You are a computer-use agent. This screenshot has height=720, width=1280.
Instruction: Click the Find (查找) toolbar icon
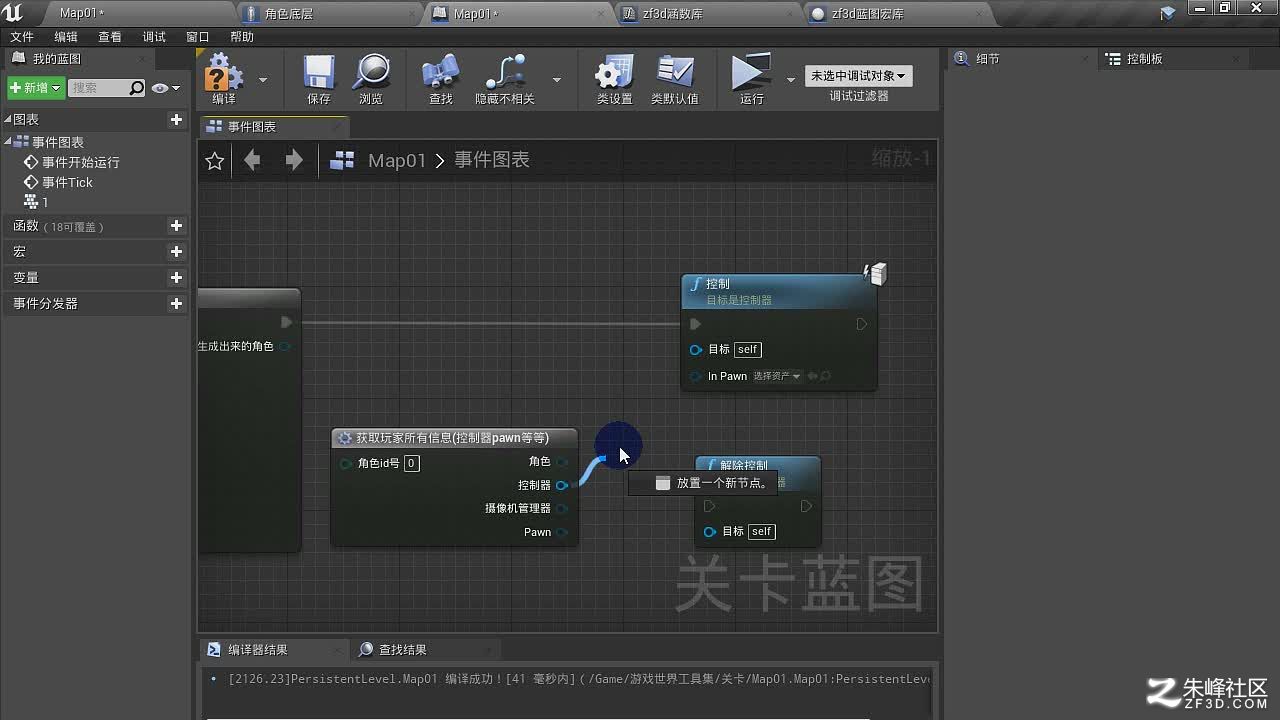(441, 79)
